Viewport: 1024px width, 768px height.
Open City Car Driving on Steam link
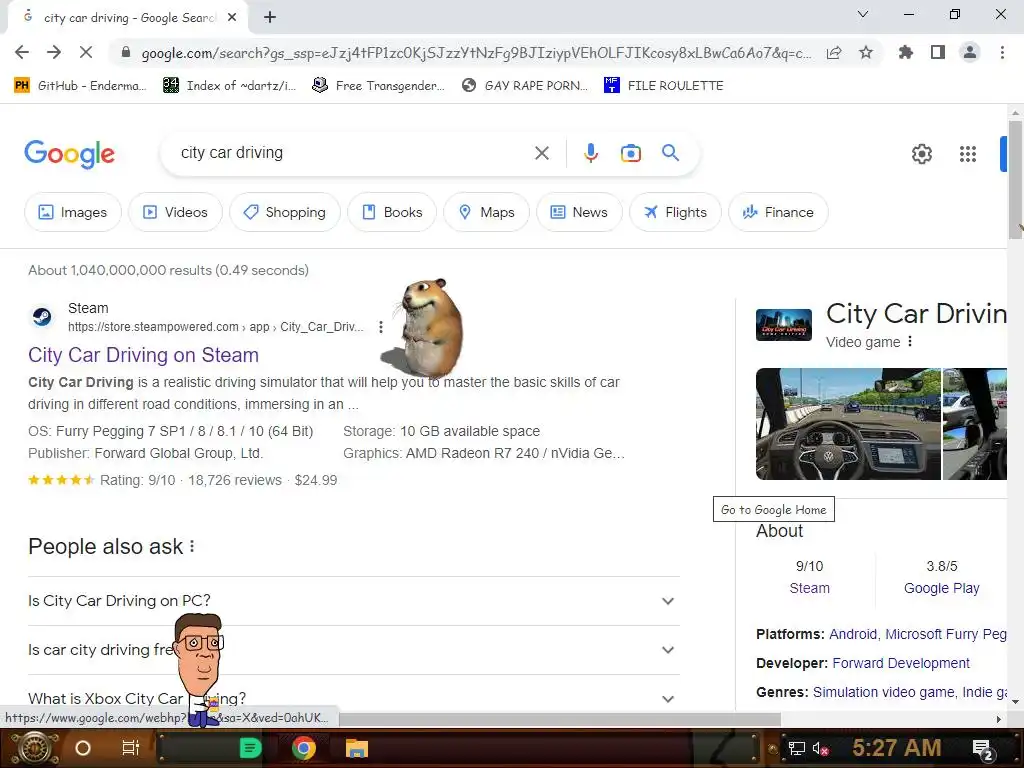pos(144,355)
